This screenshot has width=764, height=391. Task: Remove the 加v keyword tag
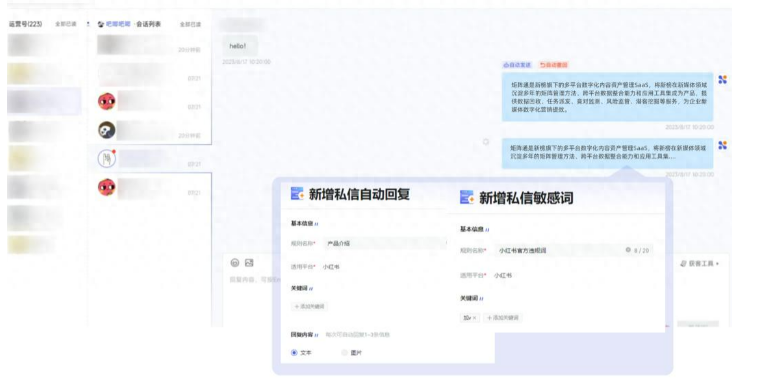pyautogui.click(x=475, y=318)
